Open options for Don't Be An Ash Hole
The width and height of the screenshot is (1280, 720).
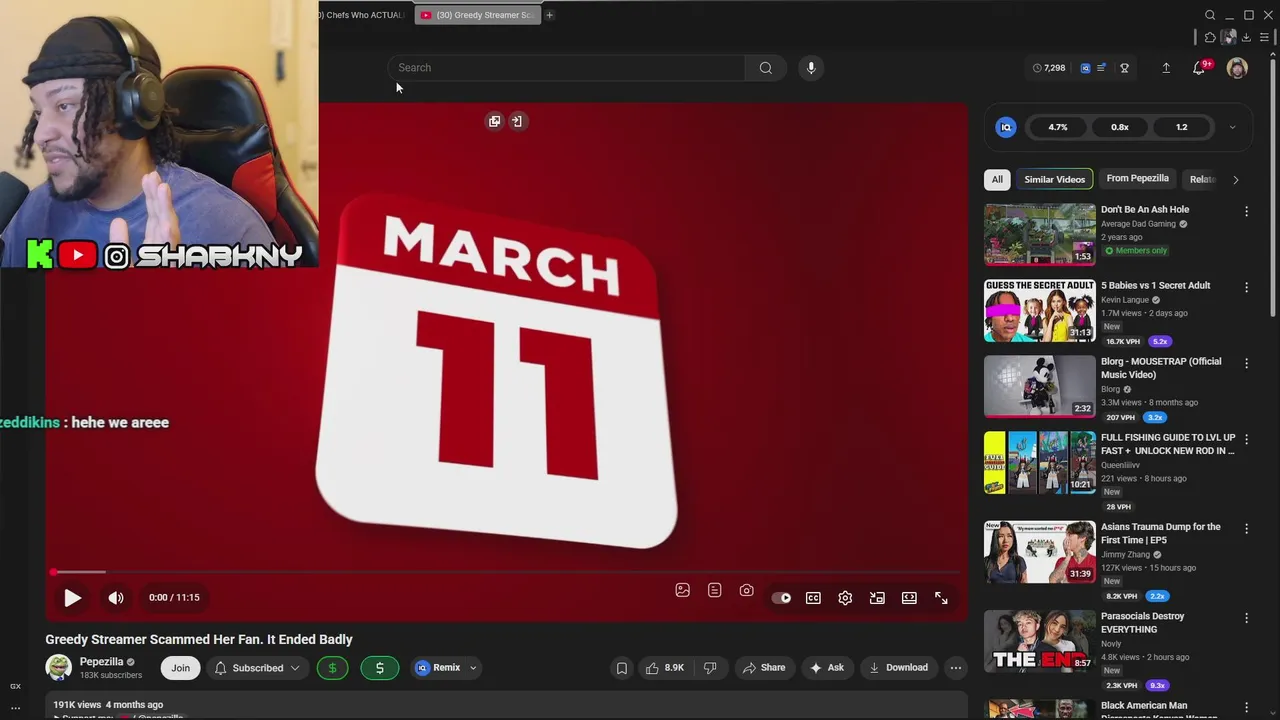click(x=1246, y=212)
